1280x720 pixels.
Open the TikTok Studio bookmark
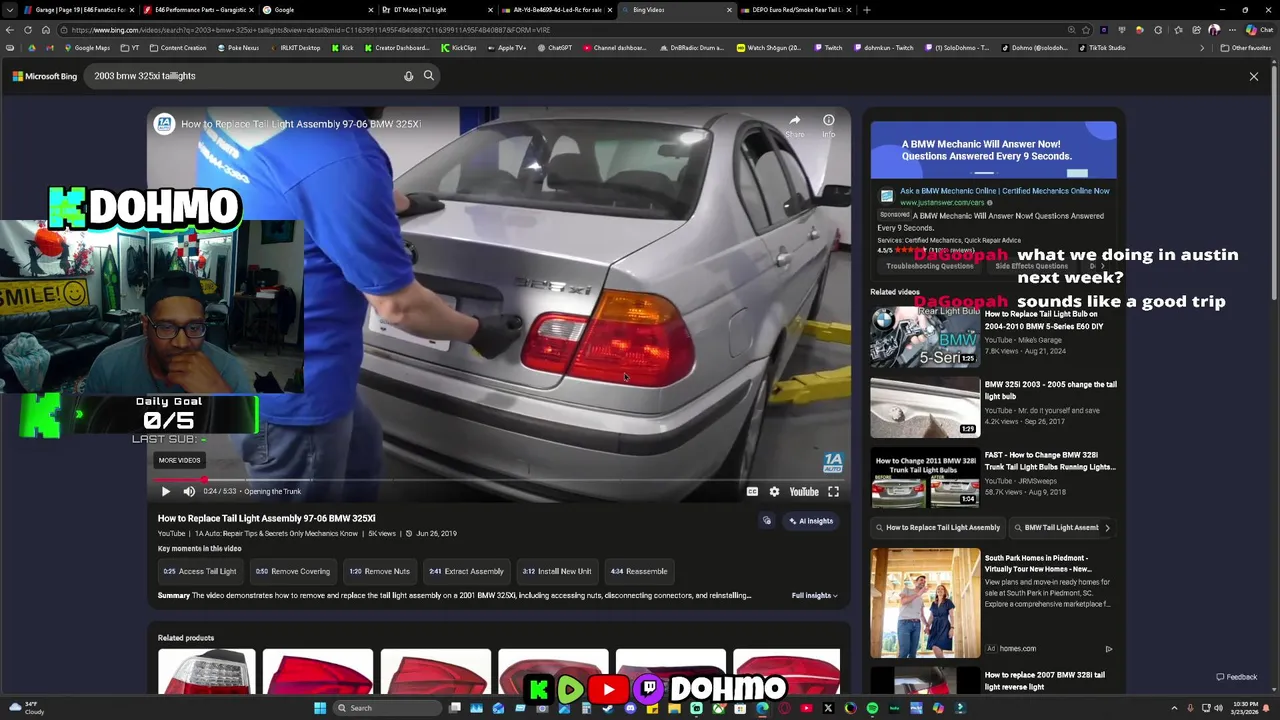(x=1101, y=48)
